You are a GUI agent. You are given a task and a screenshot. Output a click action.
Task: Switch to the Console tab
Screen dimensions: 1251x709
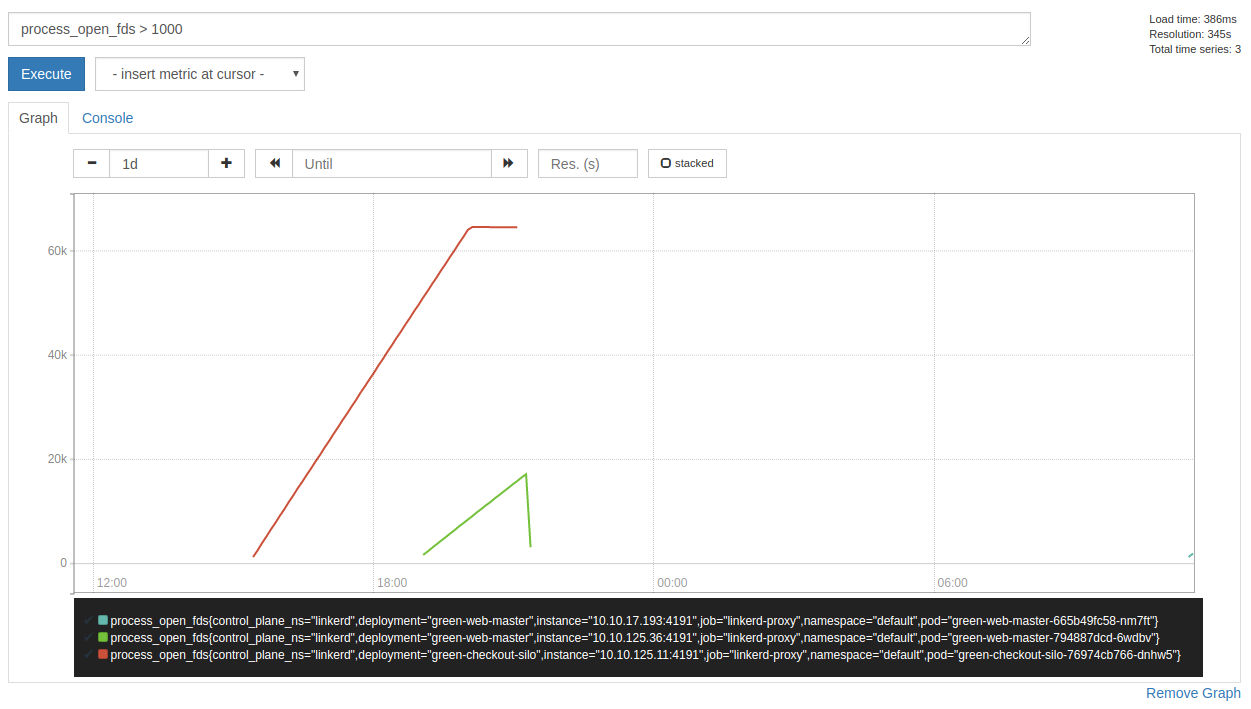tap(107, 117)
